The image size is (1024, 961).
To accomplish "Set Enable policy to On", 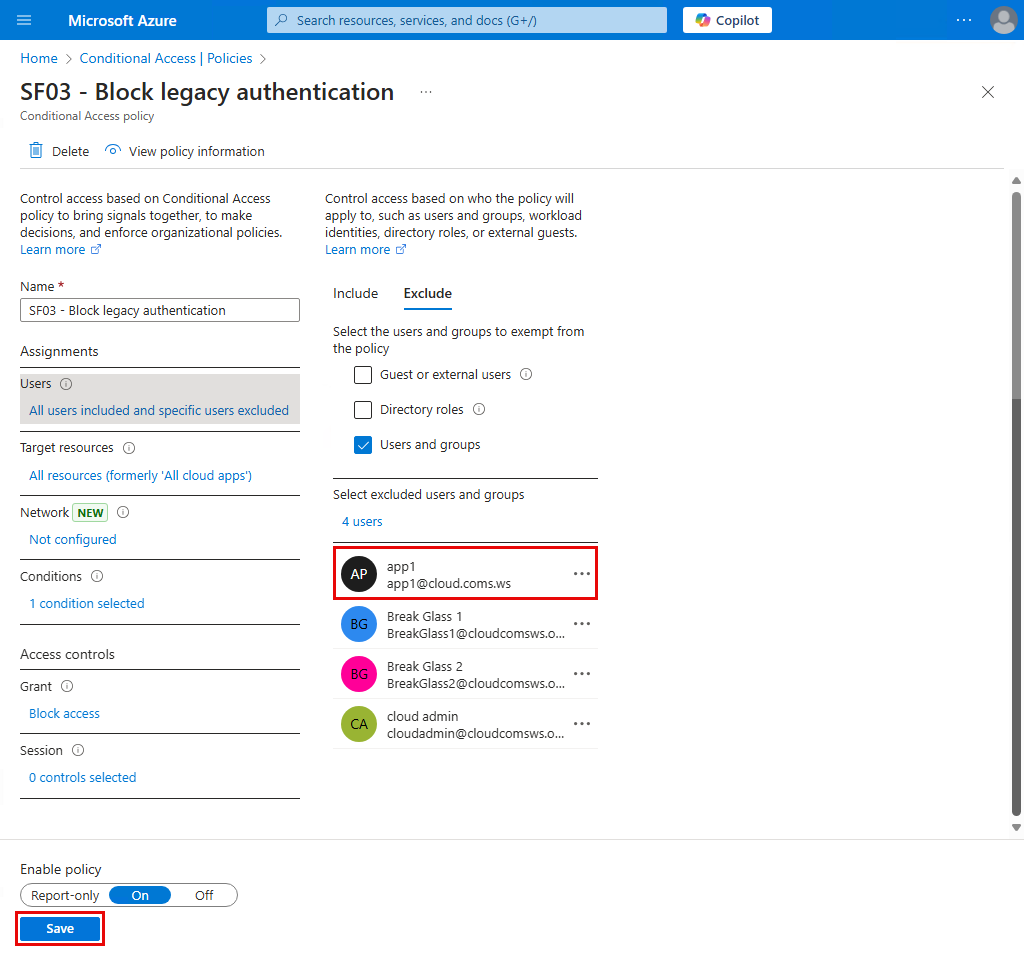I will click(x=140, y=895).
